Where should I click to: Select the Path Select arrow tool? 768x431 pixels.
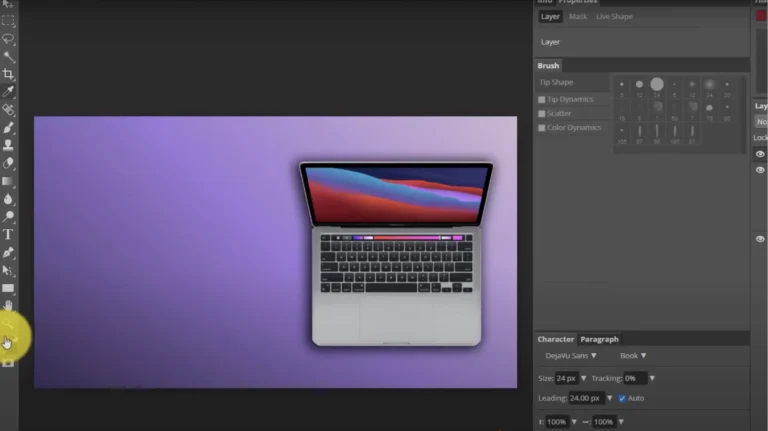(8, 270)
